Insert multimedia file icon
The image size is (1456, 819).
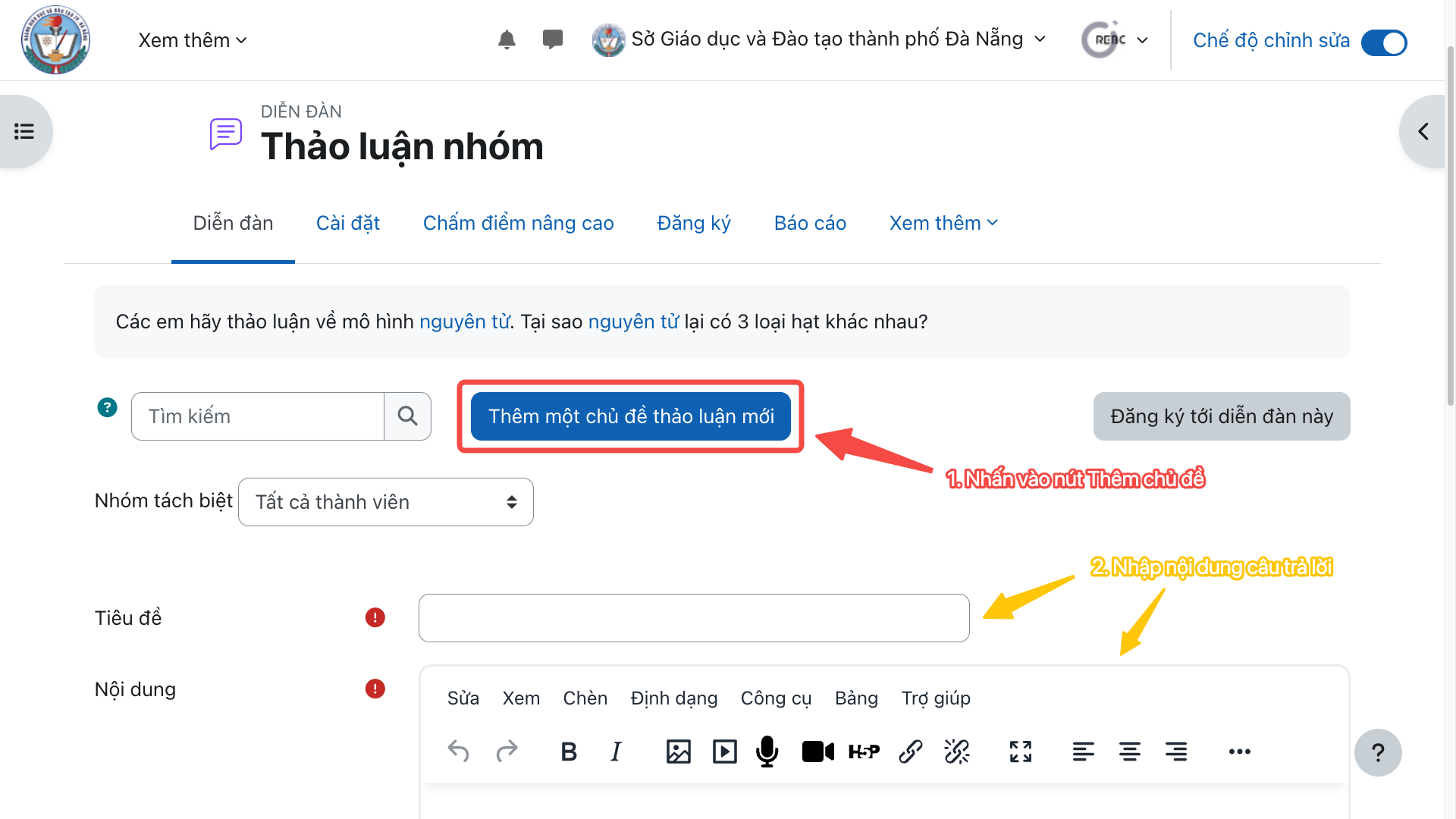point(724,752)
